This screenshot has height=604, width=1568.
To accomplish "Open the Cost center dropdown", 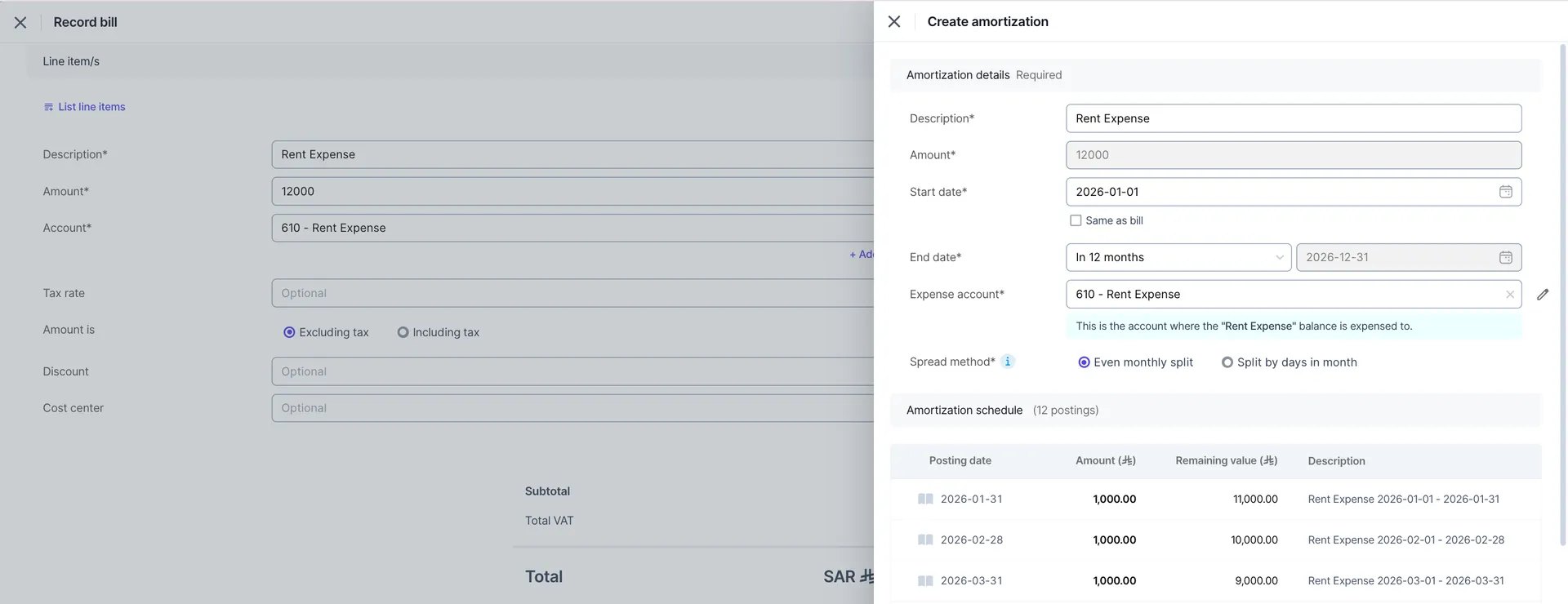I will pyautogui.click(x=572, y=408).
